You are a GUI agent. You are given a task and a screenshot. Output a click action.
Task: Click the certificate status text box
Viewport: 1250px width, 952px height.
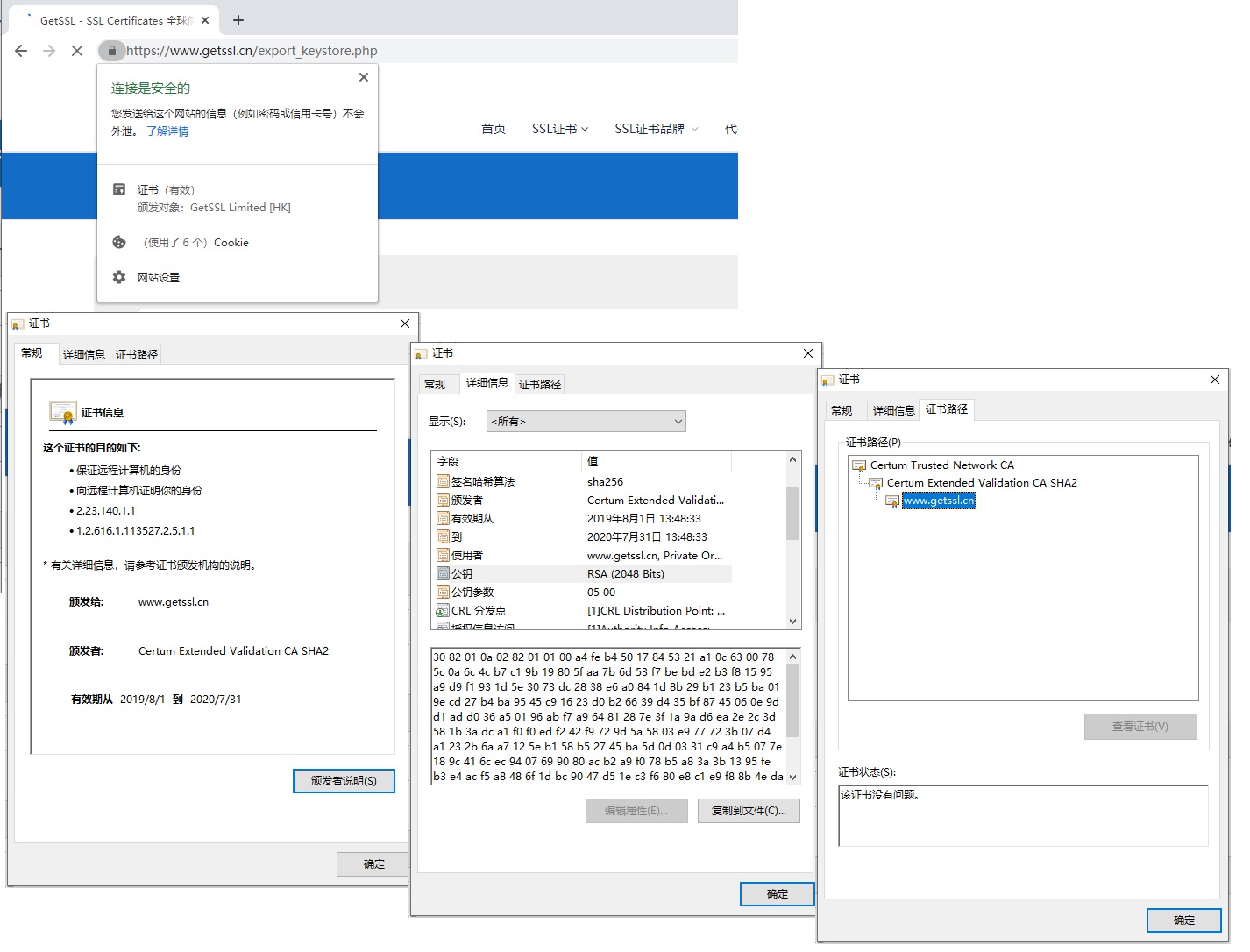click(x=1023, y=815)
